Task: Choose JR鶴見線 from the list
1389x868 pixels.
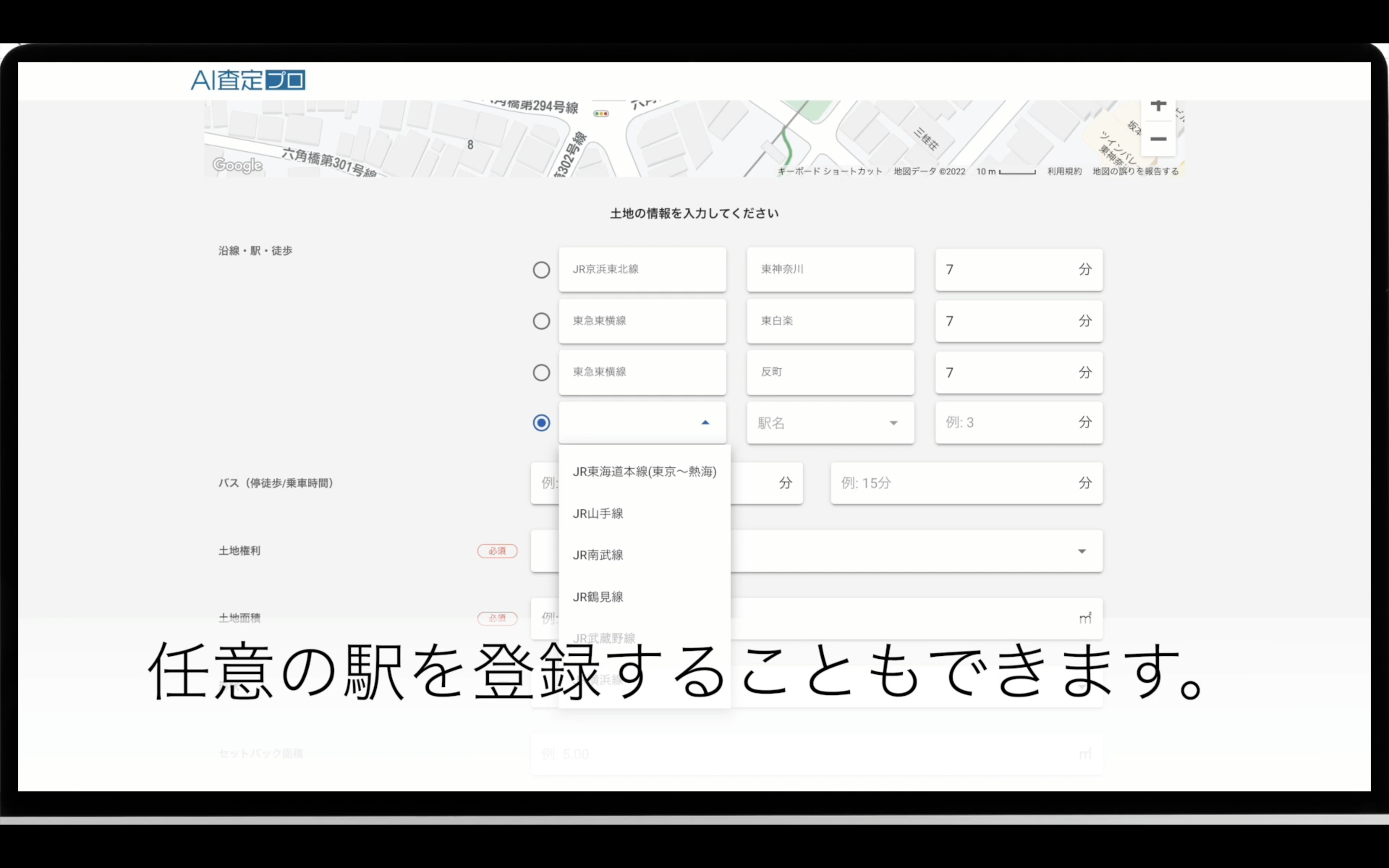Action: [x=644, y=597]
